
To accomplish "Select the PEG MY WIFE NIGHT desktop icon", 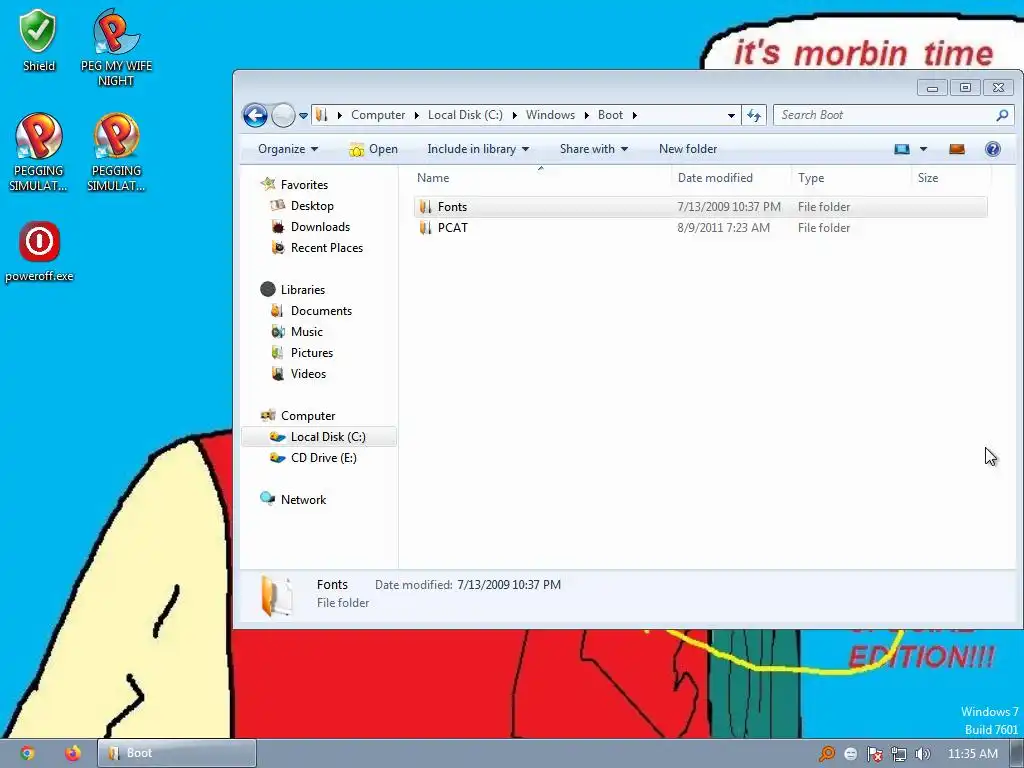I will pyautogui.click(x=116, y=47).
